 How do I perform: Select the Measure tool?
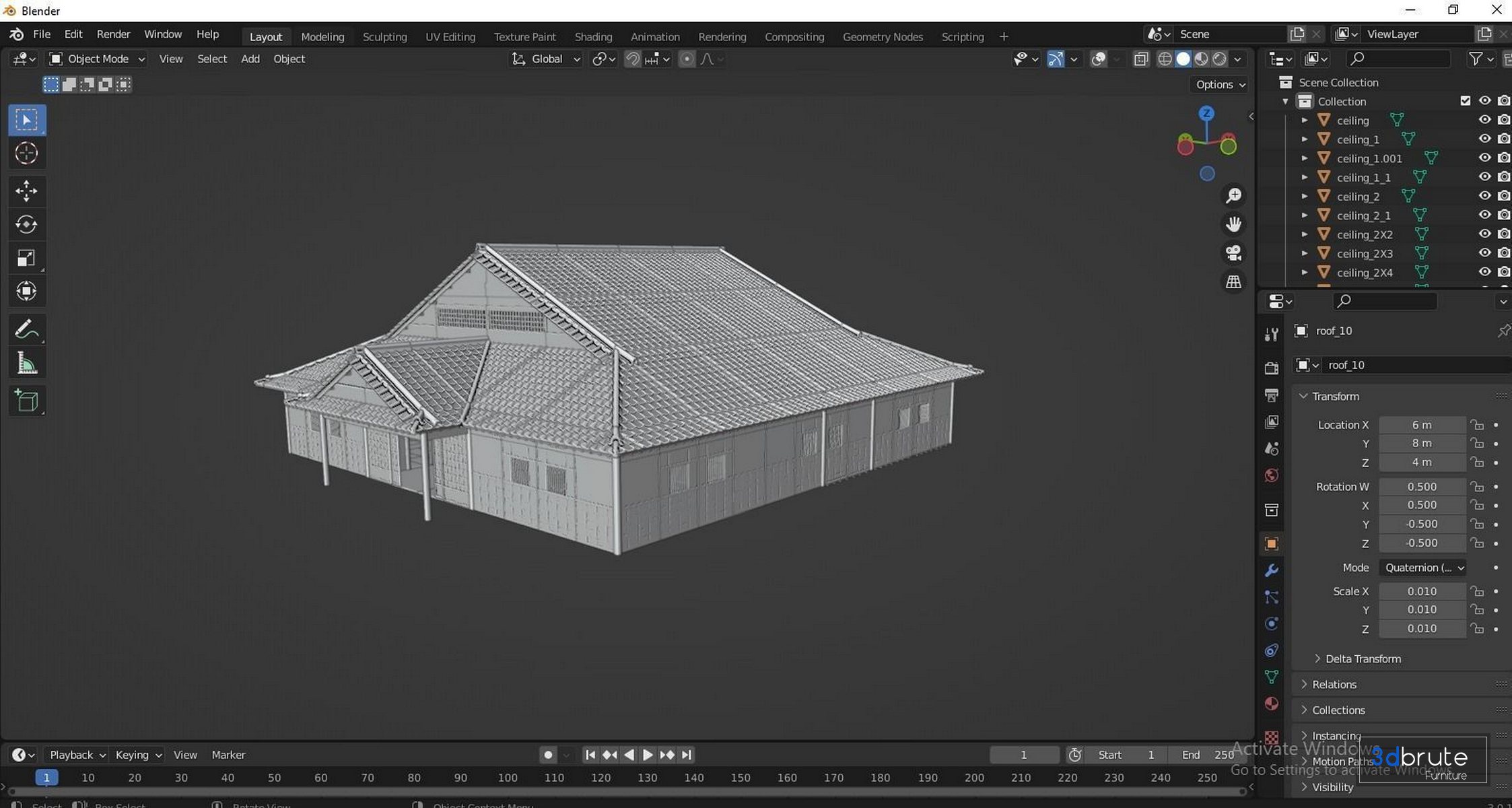point(26,364)
